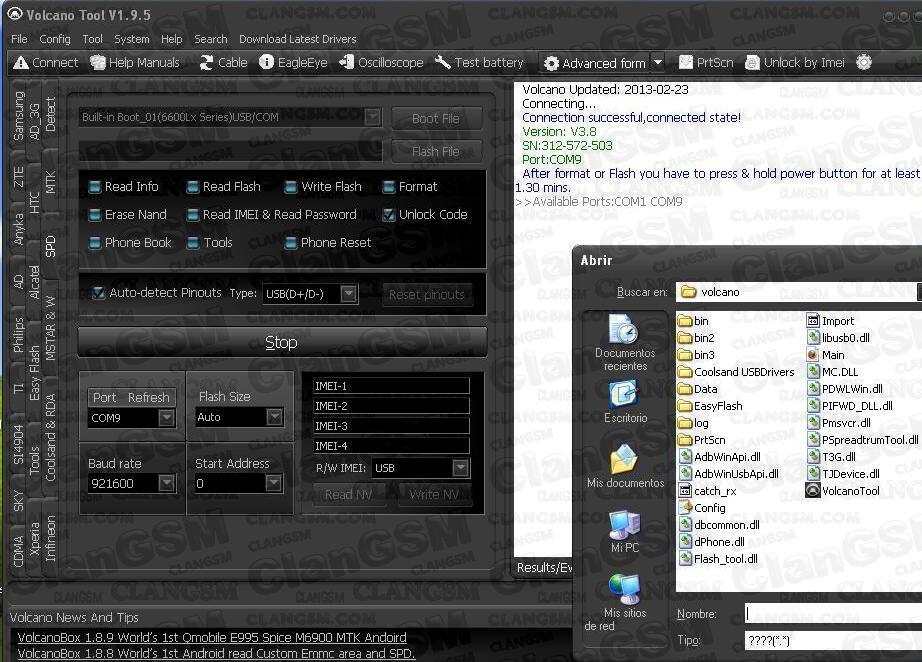The image size is (922, 662).
Task: Open VolcanoBox 1.8.9 Qmobile news link
Action: [x=212, y=637]
